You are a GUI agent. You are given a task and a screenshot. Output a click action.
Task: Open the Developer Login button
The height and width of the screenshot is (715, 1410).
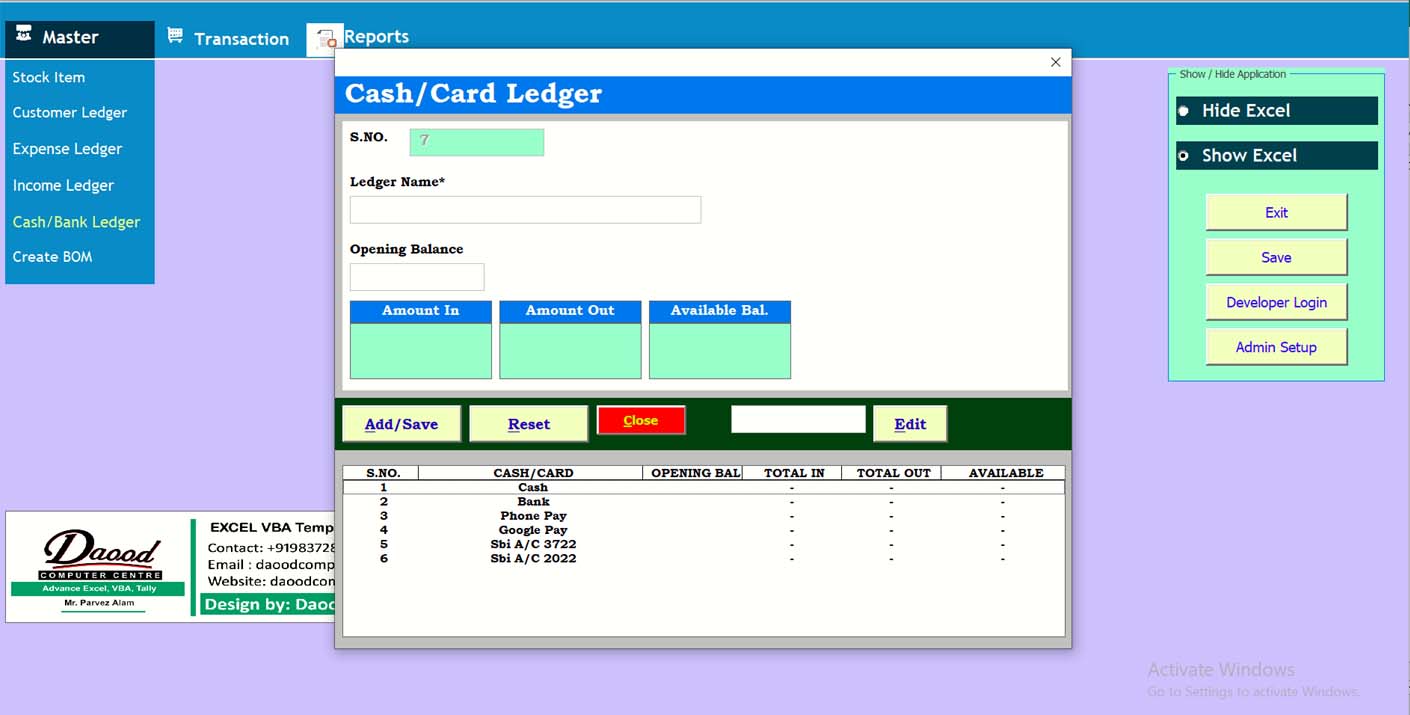[1276, 302]
